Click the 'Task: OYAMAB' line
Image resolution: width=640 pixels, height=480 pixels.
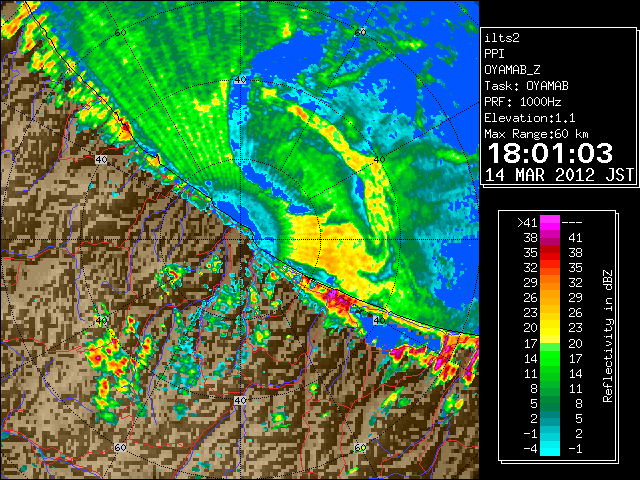coord(527,86)
